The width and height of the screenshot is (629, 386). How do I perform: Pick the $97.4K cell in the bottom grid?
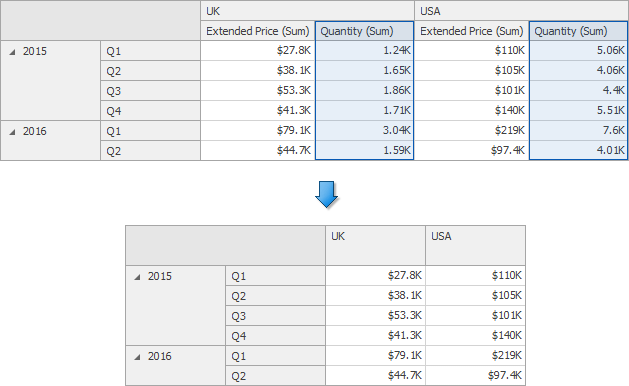475,376
